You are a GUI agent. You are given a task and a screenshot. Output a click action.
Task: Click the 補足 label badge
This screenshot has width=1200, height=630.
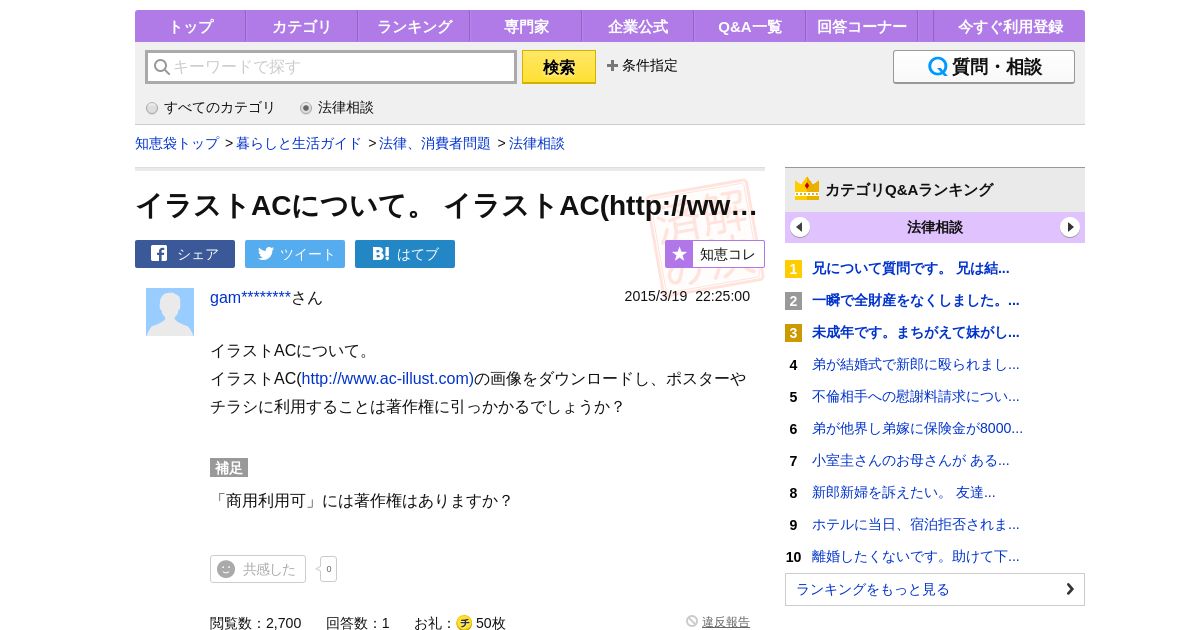(229, 467)
